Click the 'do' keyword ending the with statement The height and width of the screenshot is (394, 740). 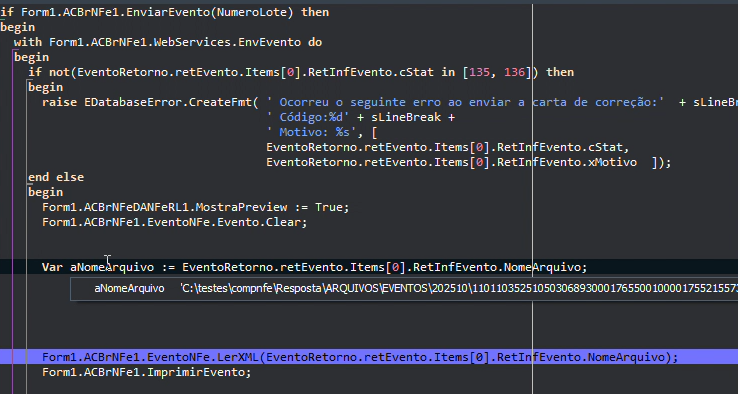pos(315,42)
